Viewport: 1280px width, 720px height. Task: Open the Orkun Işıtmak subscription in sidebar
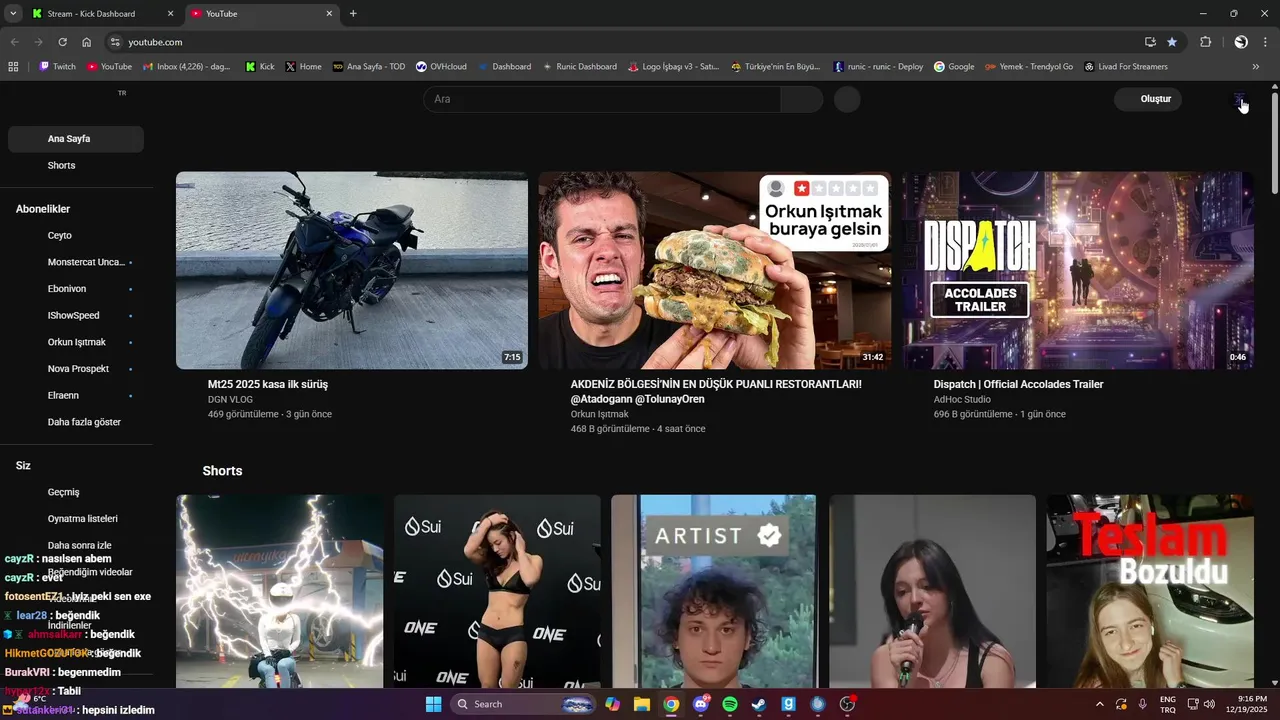pos(76,342)
